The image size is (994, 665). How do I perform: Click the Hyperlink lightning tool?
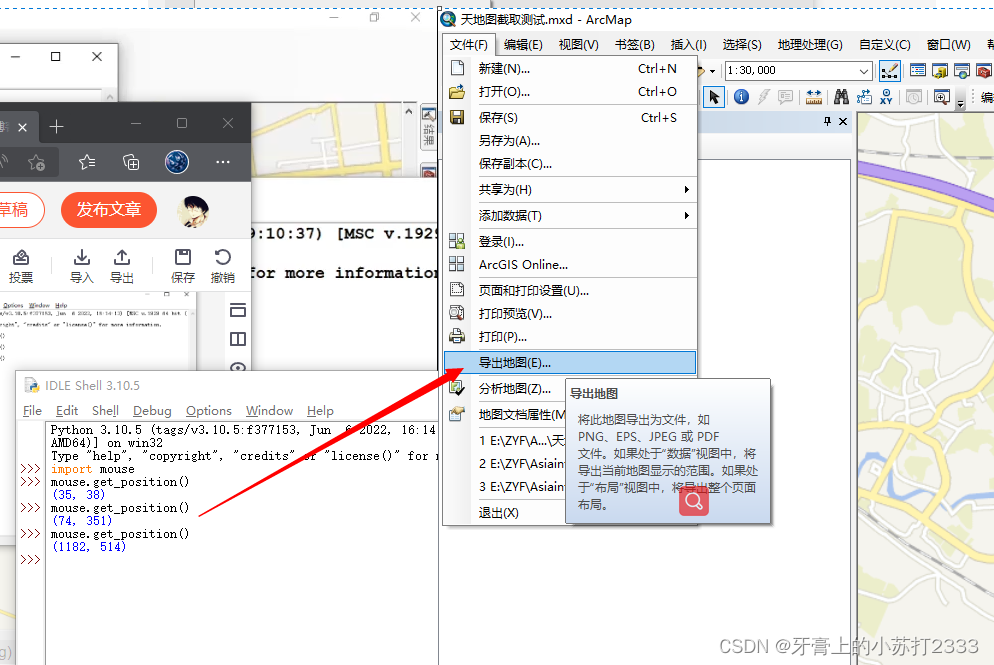[763, 97]
